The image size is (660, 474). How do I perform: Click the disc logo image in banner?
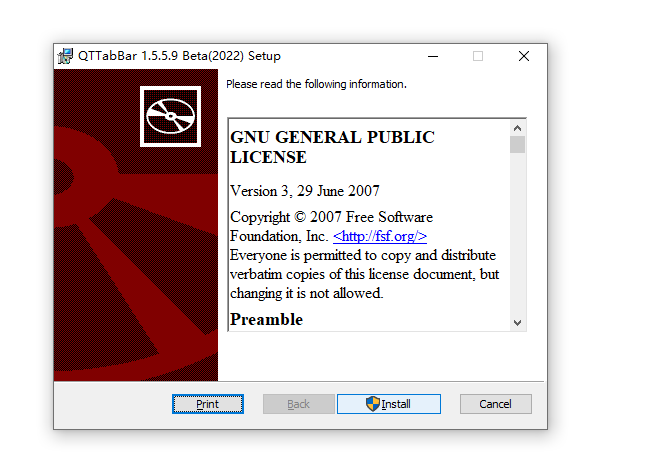(x=170, y=116)
